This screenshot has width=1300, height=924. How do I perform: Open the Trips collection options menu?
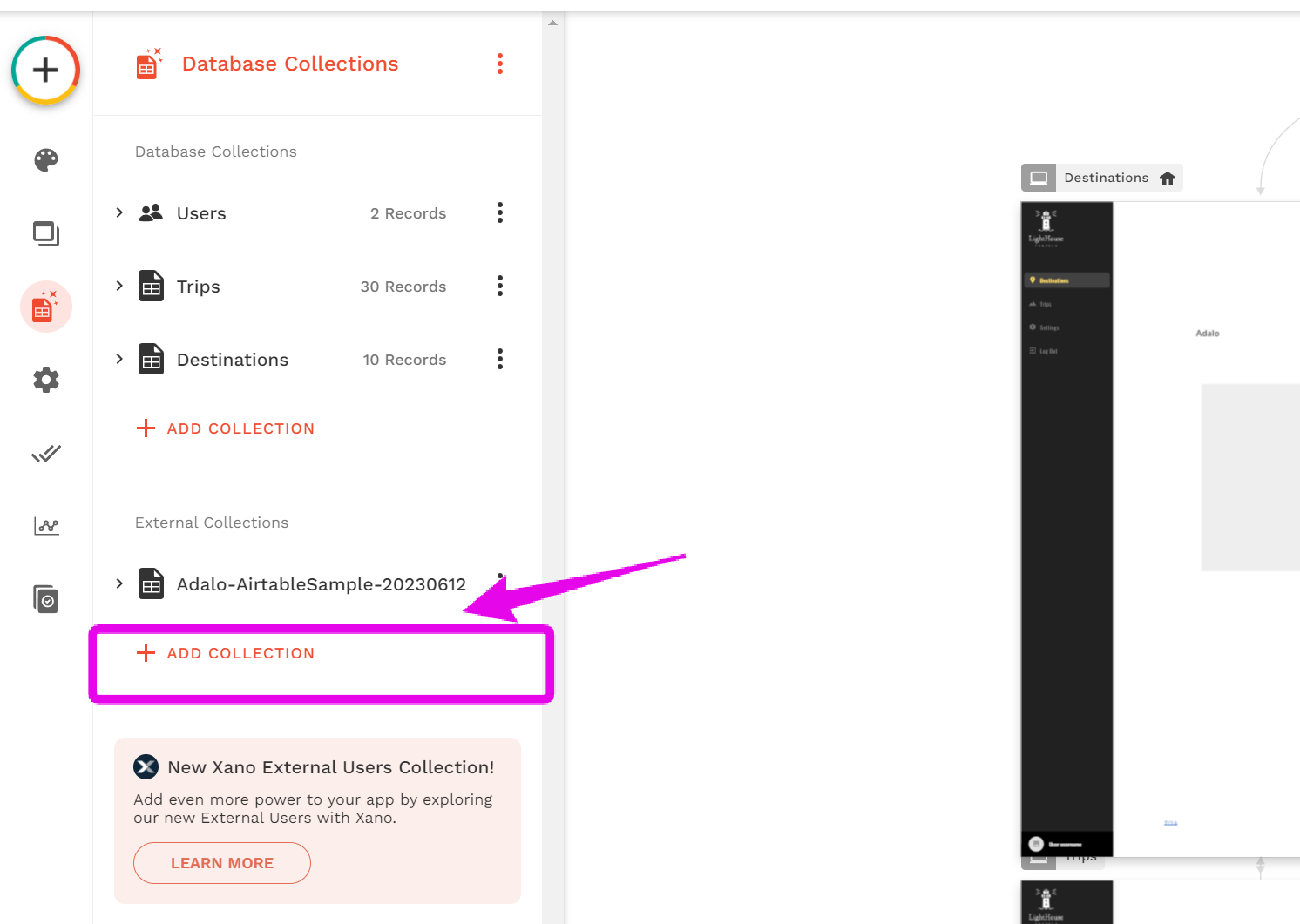tap(499, 286)
